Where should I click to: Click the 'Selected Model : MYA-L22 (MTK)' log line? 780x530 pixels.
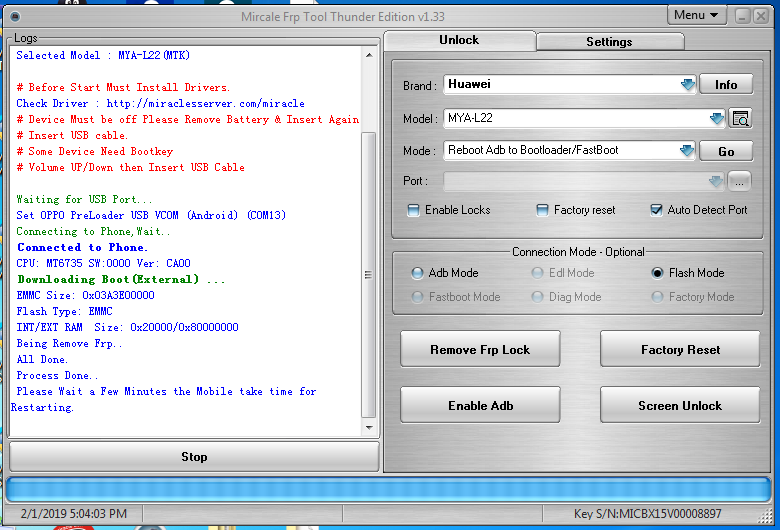point(103,55)
